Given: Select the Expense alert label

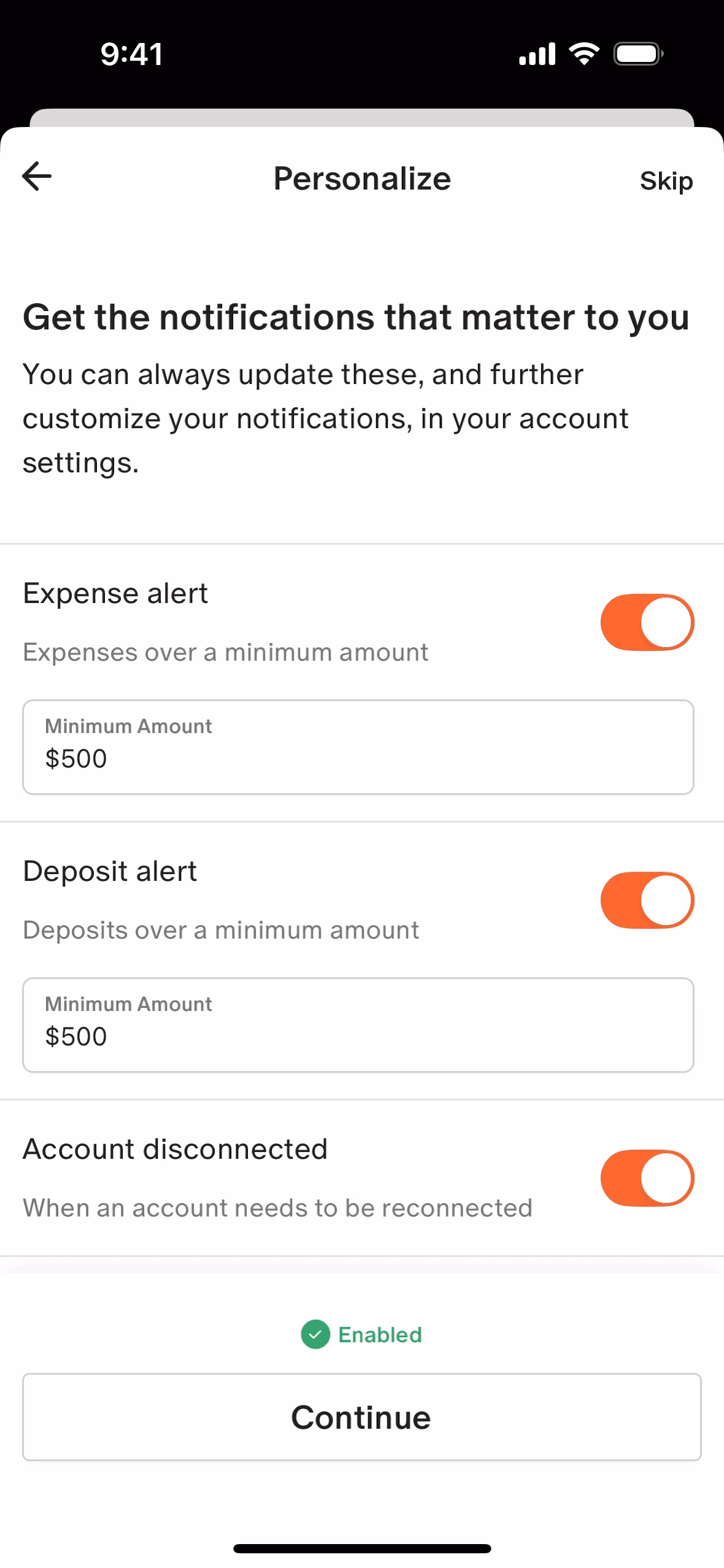Looking at the screenshot, I should [115, 593].
